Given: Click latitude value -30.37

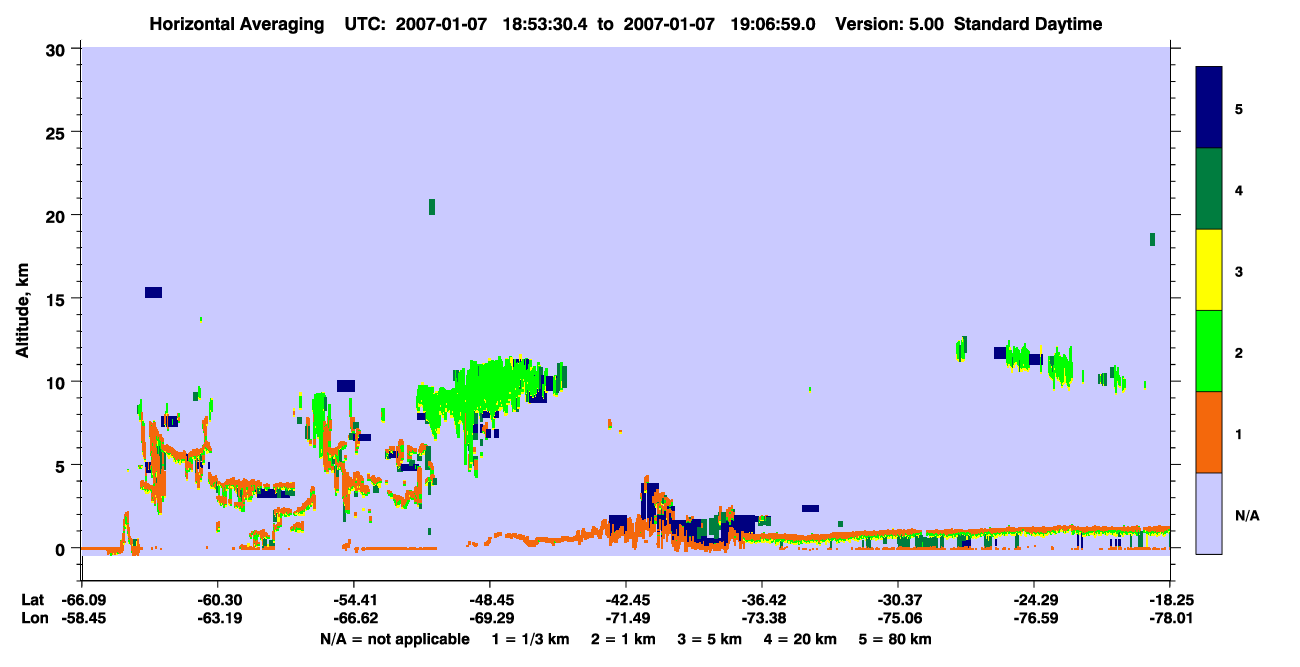Looking at the screenshot, I should pos(898,600).
